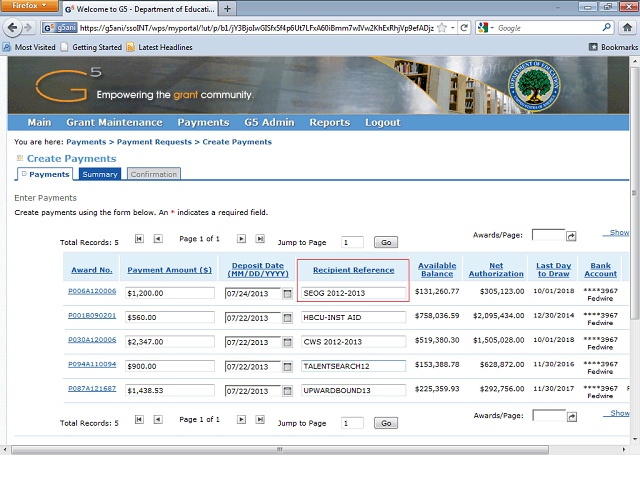Viewport: 640px width, 480px height.
Task: Click the browser back arrow button
Action: coord(13,28)
